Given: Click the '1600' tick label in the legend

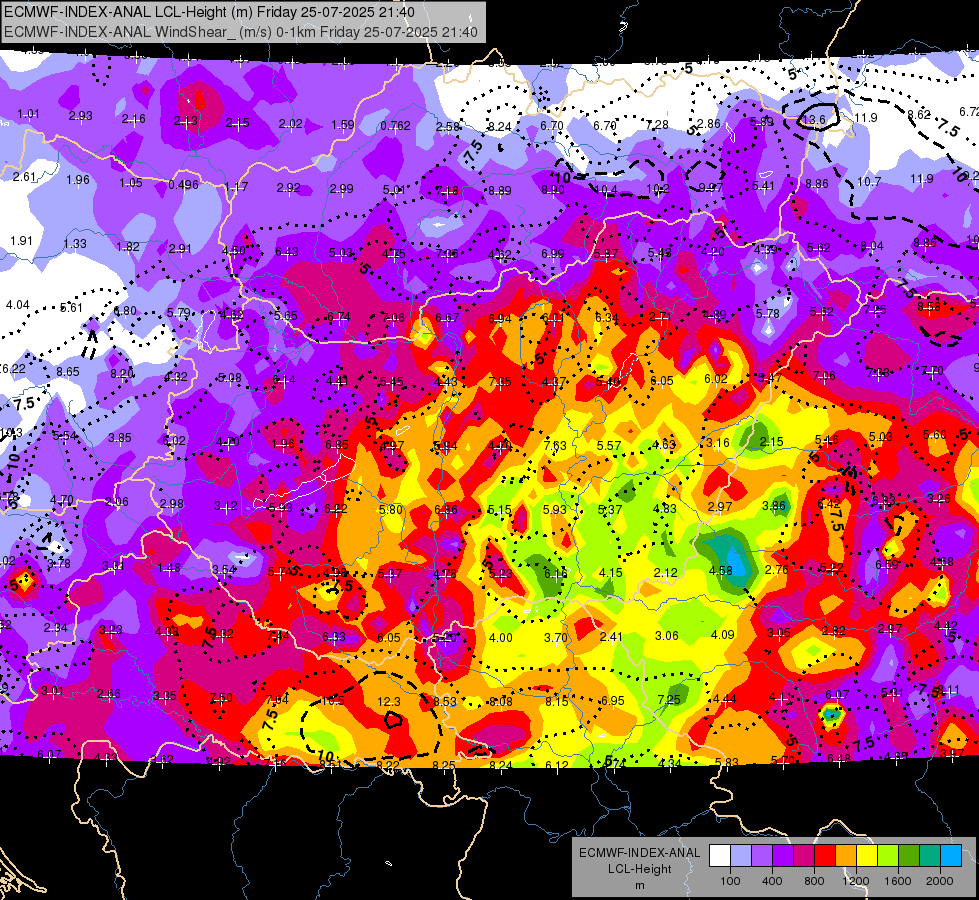Looking at the screenshot, I should [x=898, y=881].
